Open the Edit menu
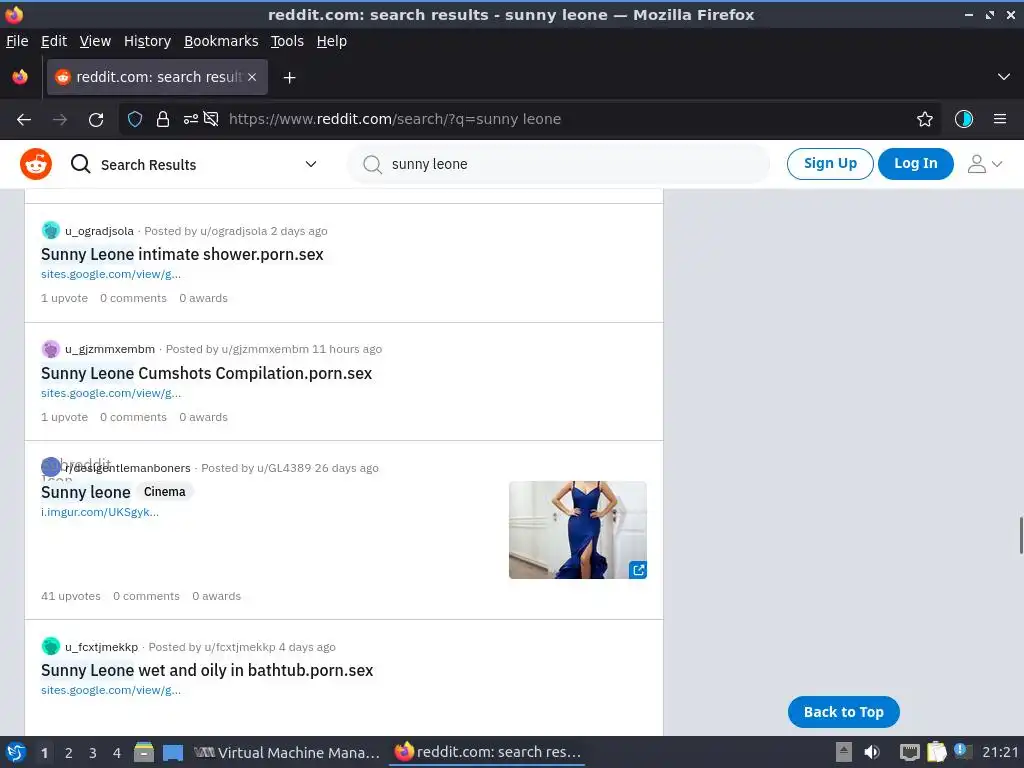The width and height of the screenshot is (1024, 768). (54, 41)
